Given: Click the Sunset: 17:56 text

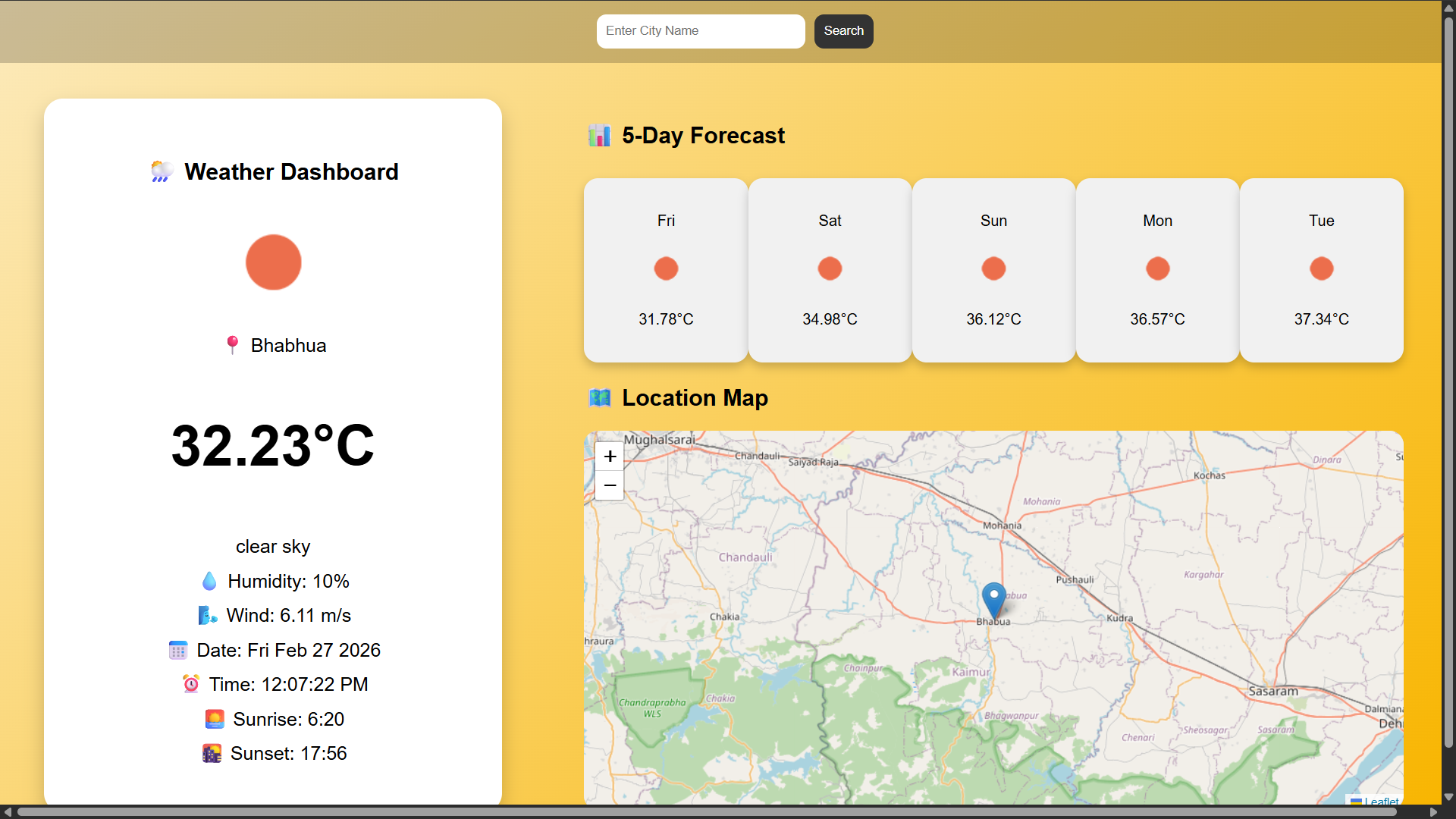Looking at the screenshot, I should coord(288,754).
